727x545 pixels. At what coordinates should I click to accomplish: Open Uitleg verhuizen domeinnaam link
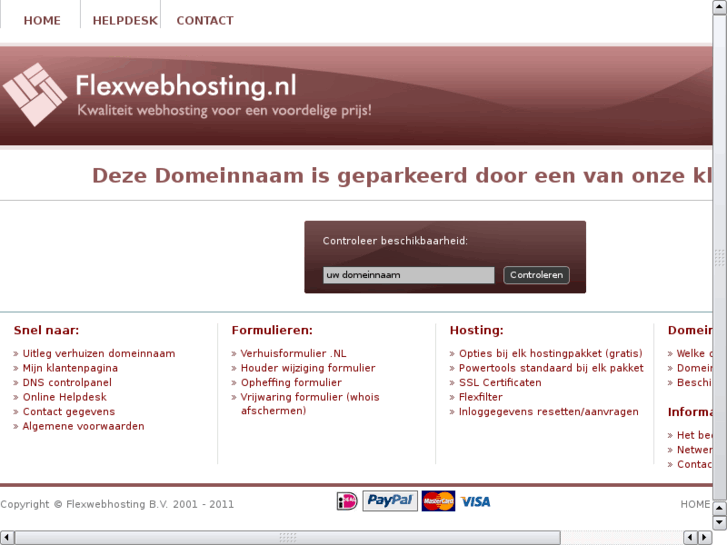click(99, 353)
